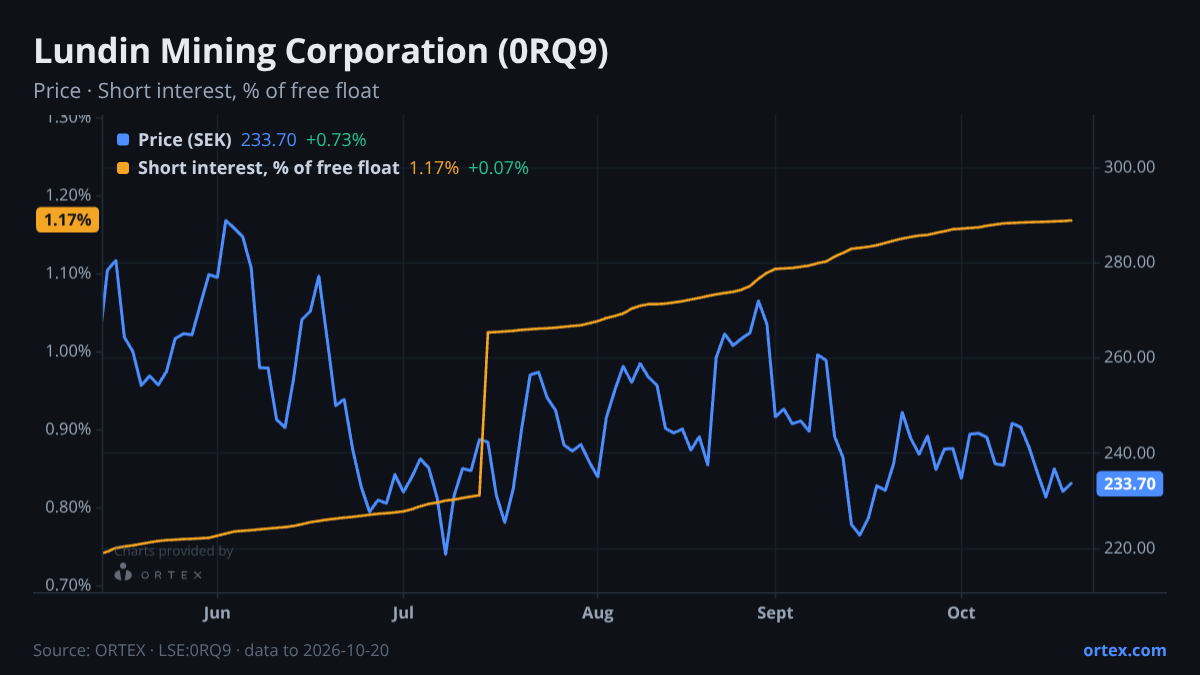Click the Aug label on the time axis
1200x675 pixels.
pyautogui.click(x=597, y=612)
